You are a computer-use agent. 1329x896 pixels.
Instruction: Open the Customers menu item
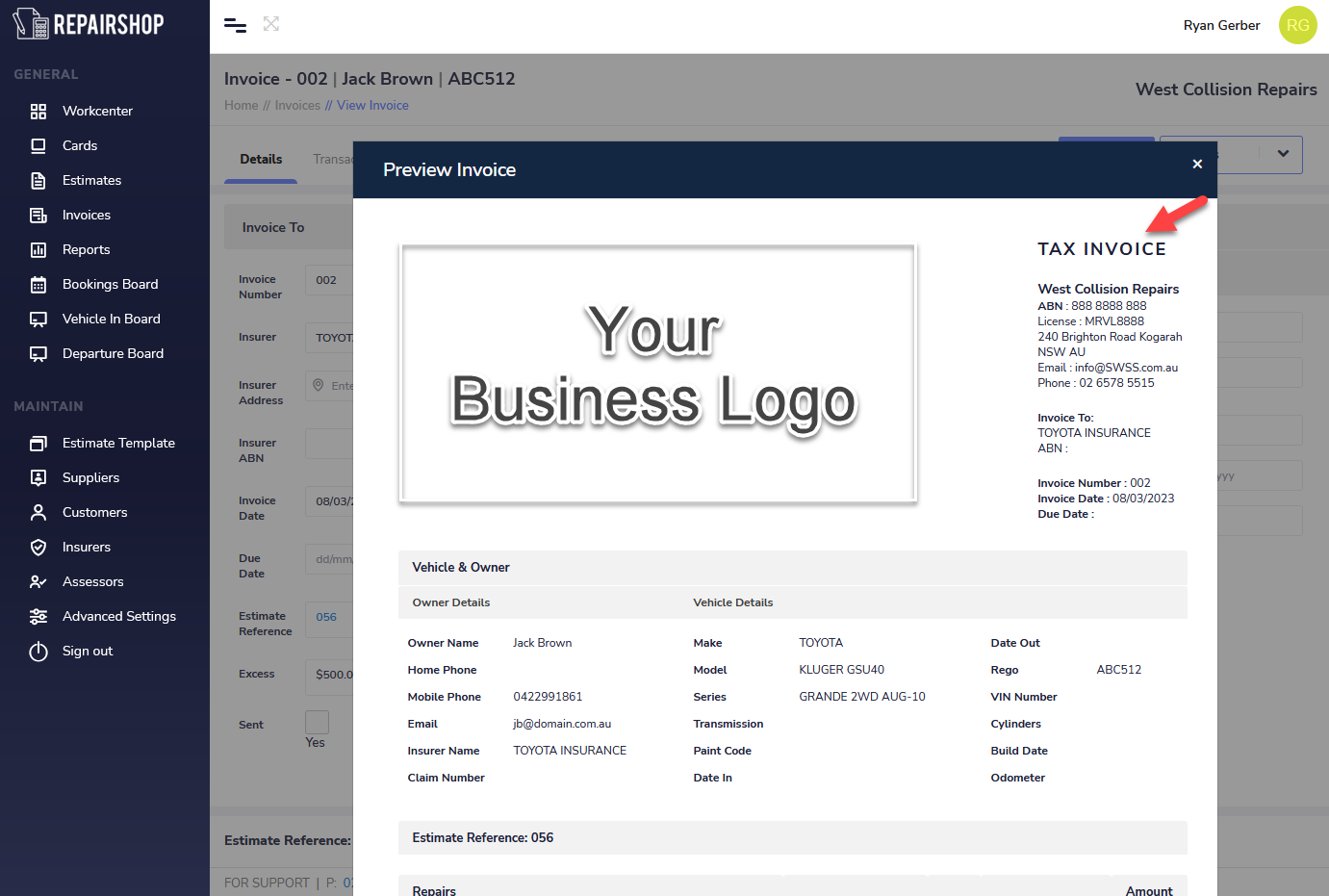point(94,513)
